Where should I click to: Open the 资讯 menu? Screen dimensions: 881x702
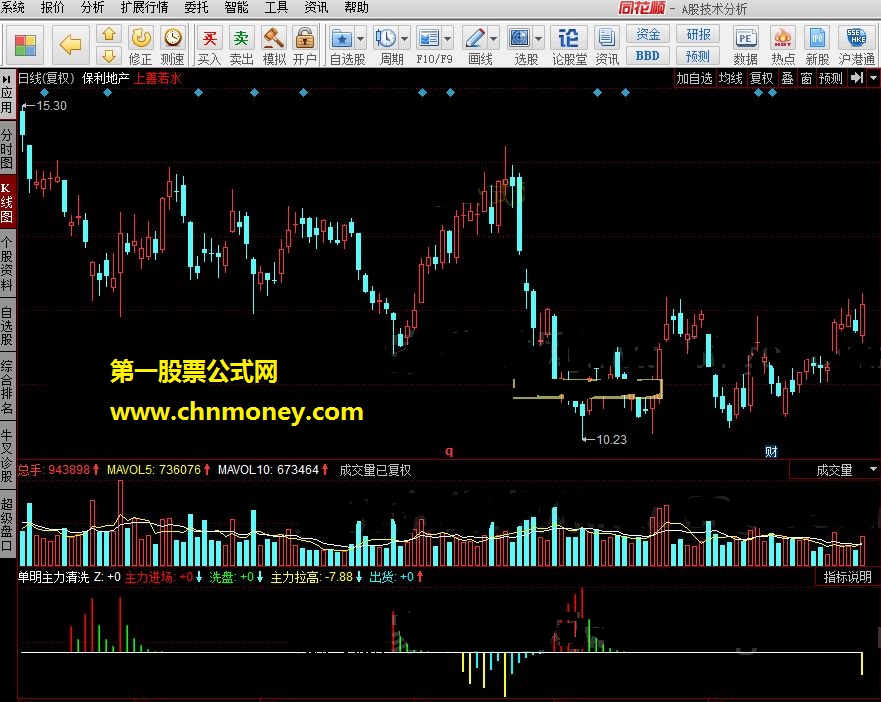(x=316, y=7)
